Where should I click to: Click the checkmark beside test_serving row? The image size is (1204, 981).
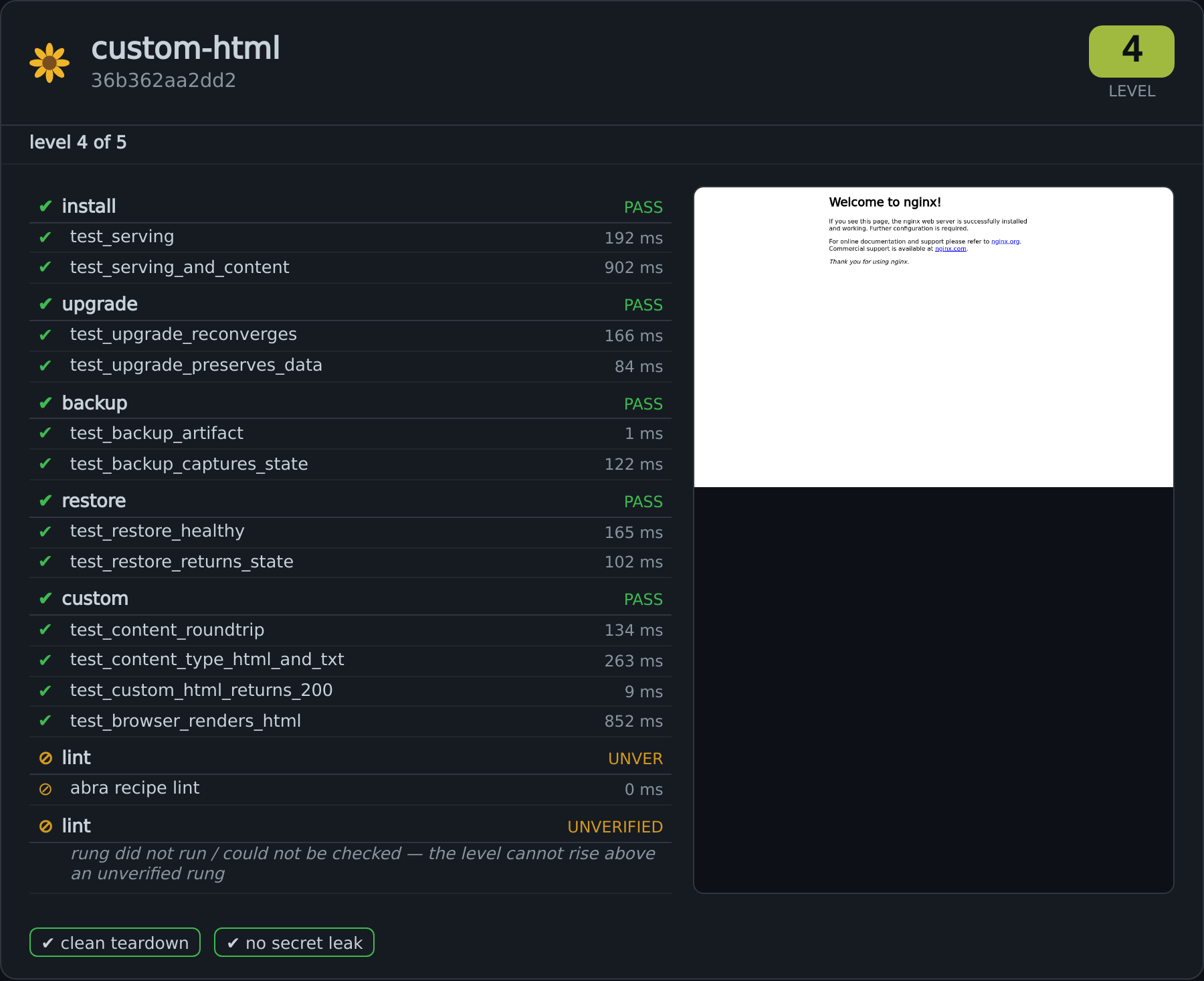pyautogui.click(x=45, y=237)
